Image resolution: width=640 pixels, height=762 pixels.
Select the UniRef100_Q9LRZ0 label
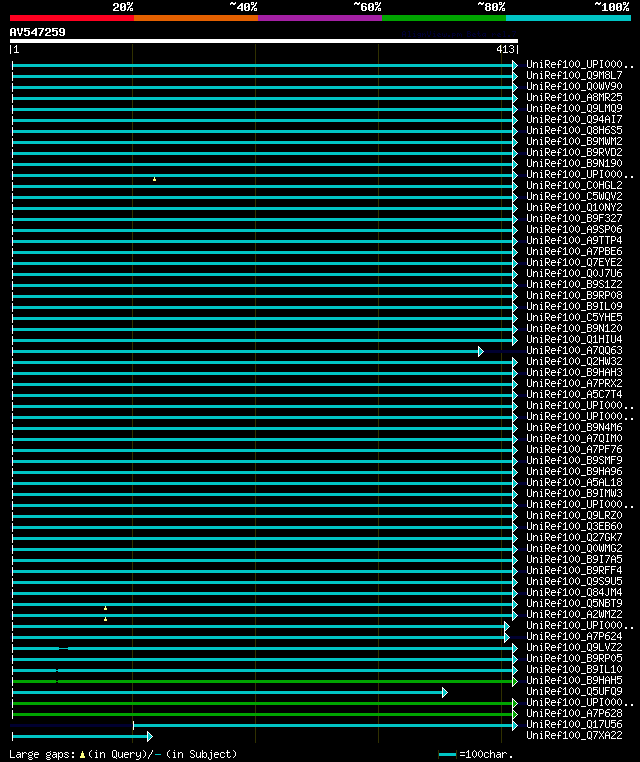[574, 516]
